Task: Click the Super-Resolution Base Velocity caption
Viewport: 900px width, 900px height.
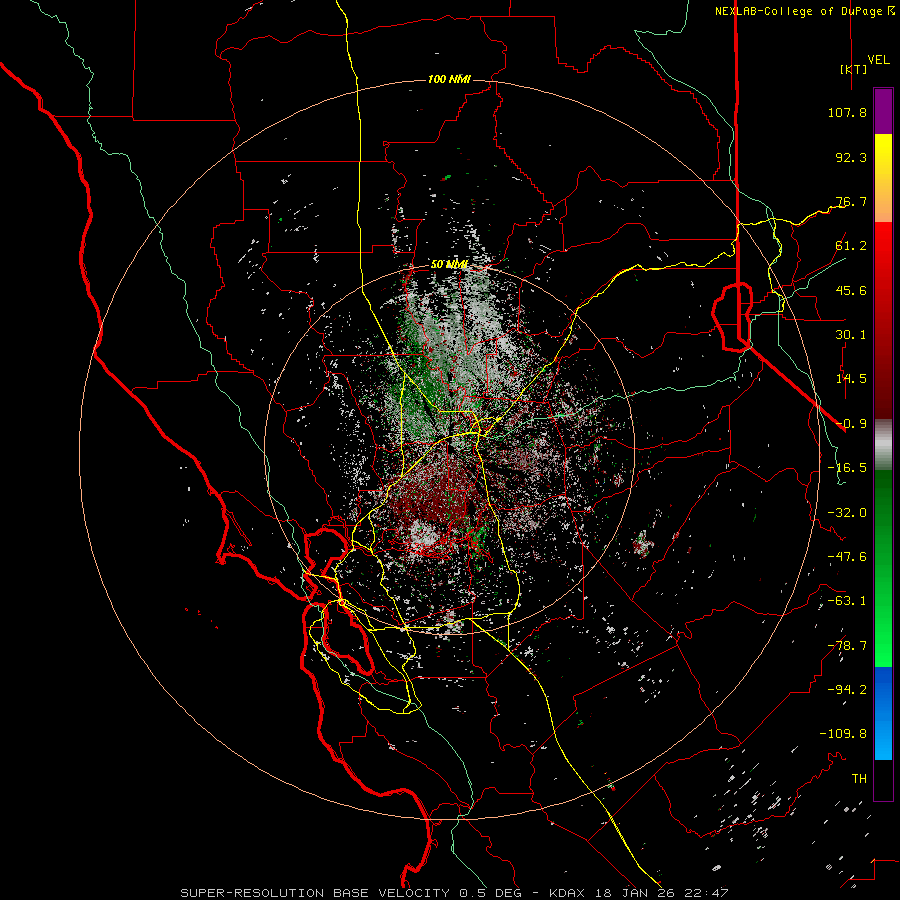Action: tap(454, 893)
